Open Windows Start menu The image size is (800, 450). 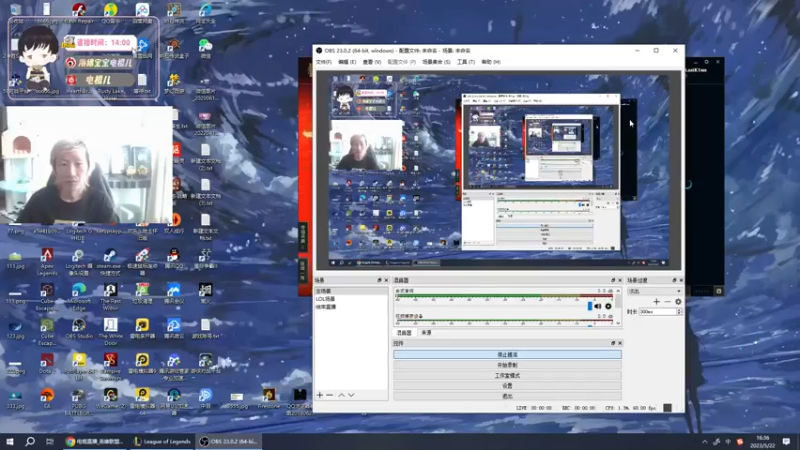tap(10, 441)
